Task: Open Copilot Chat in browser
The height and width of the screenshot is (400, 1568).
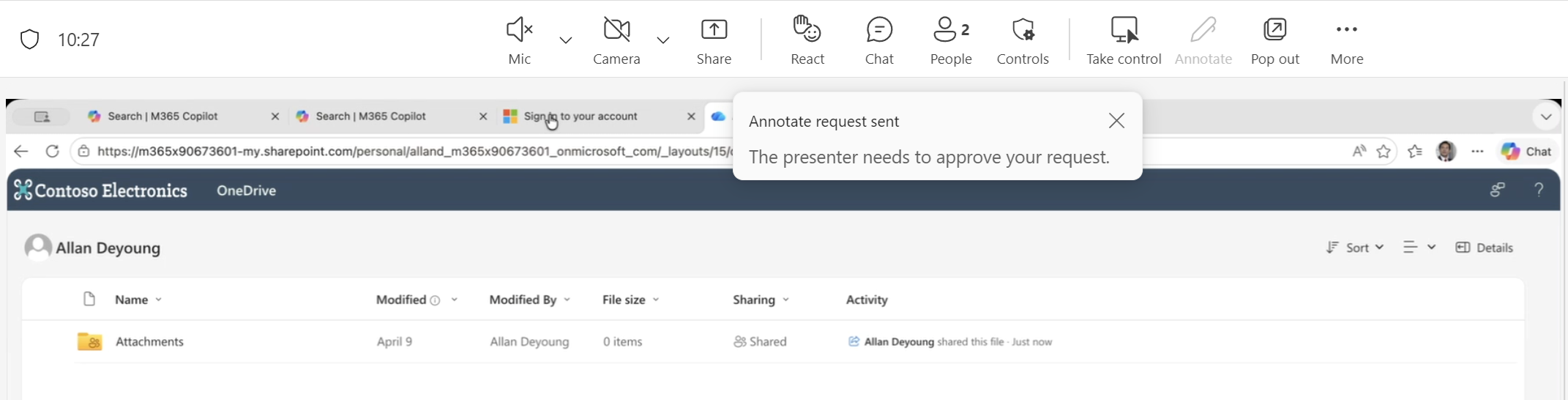Action: 1526,152
